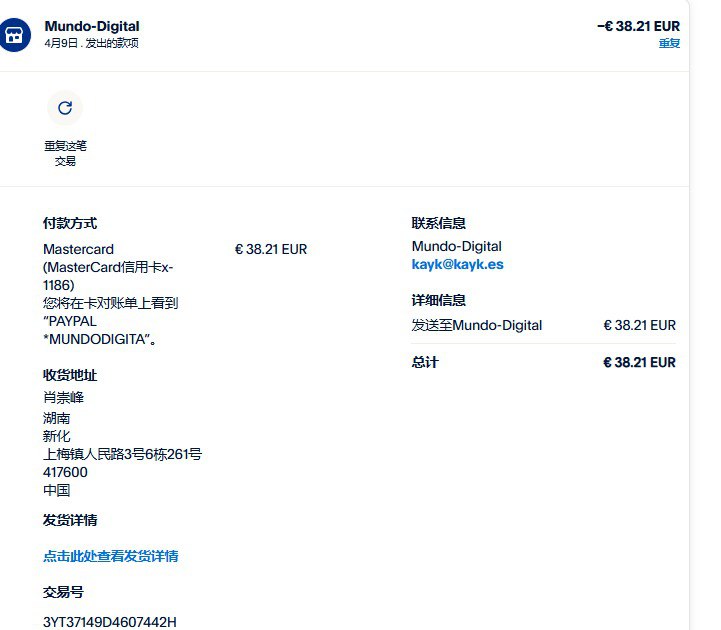Click the recipient name 肖崇峰
721x630 pixels.
coord(63,397)
